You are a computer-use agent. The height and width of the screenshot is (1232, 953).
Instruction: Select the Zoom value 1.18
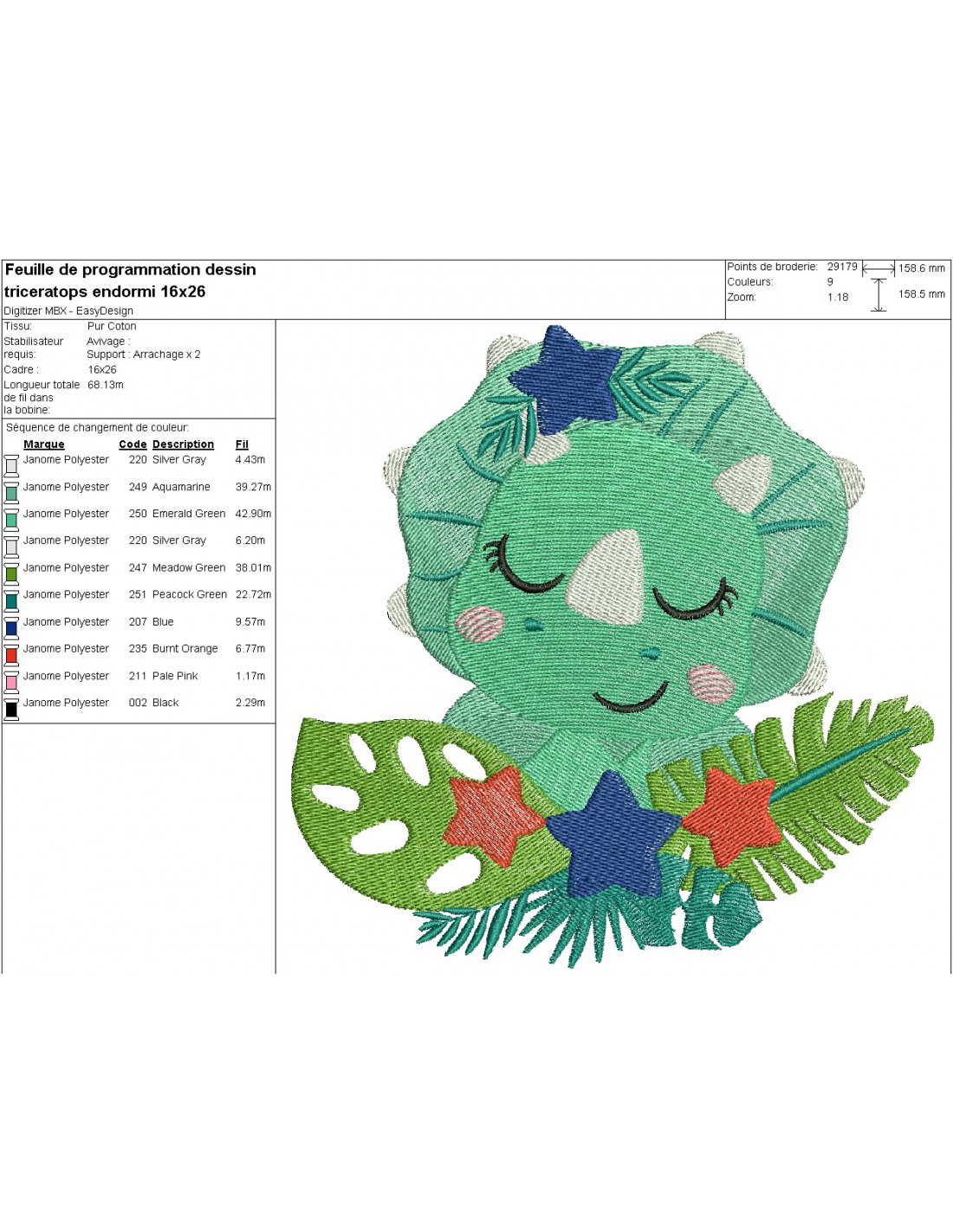[838, 297]
